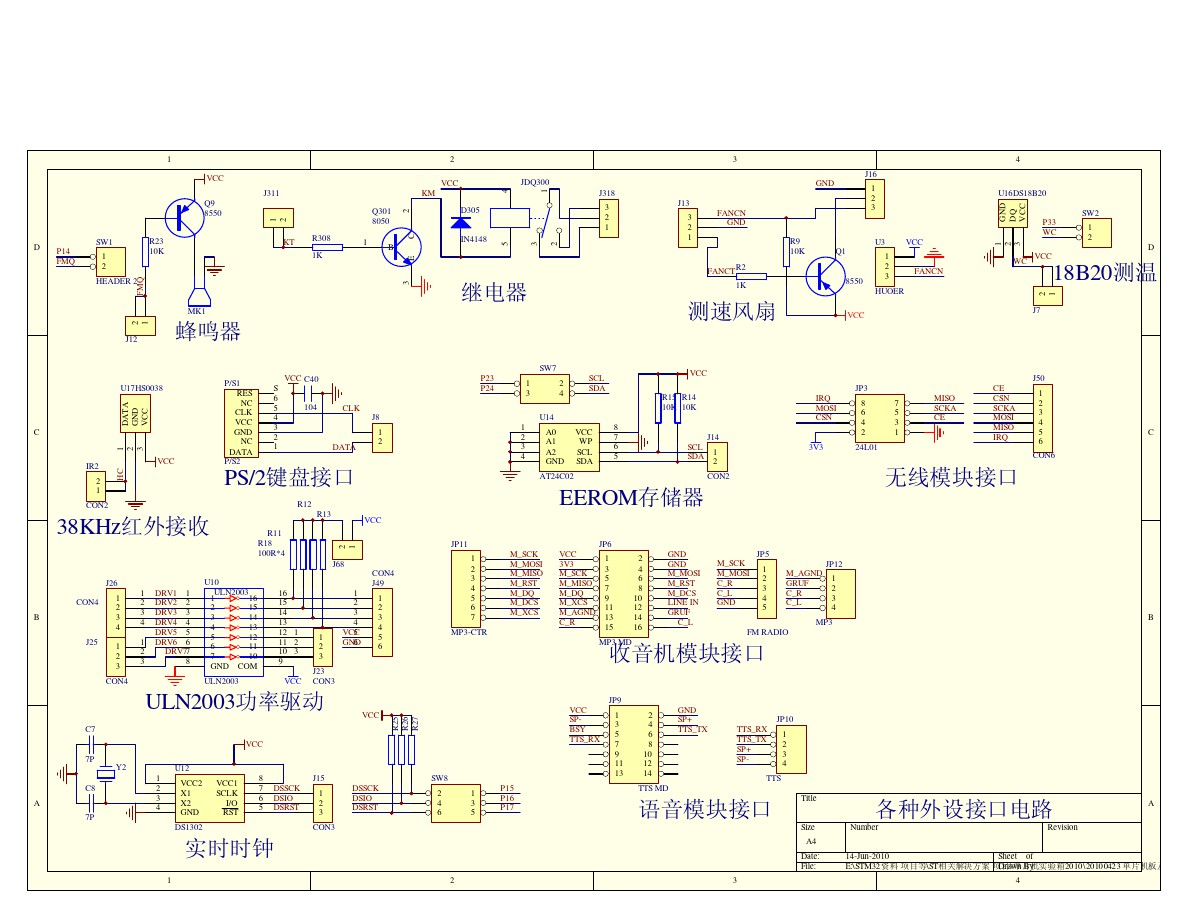
Task: Click the '蜂鸣器' section label
Action: point(208,331)
